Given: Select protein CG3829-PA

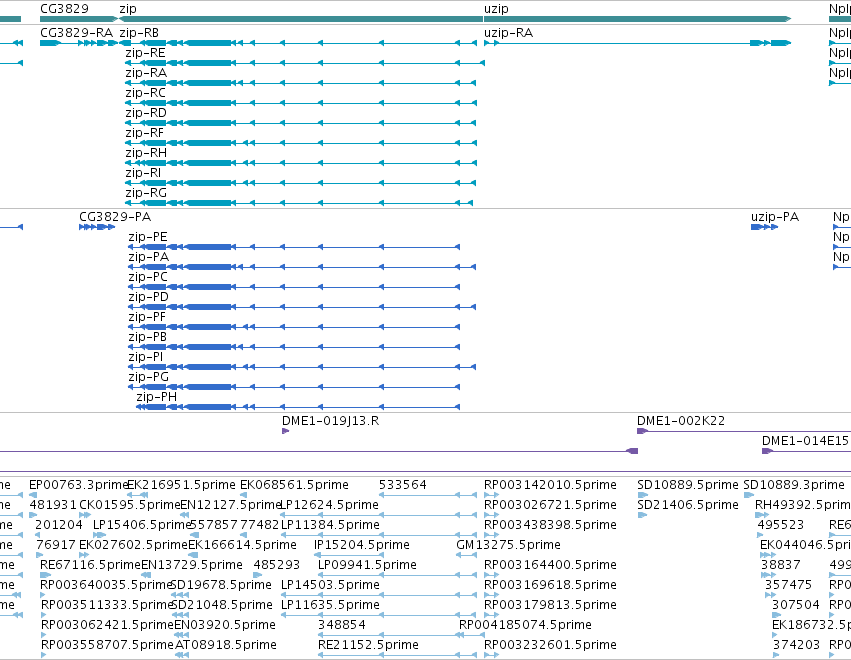Looking at the screenshot, I should click(x=115, y=217).
